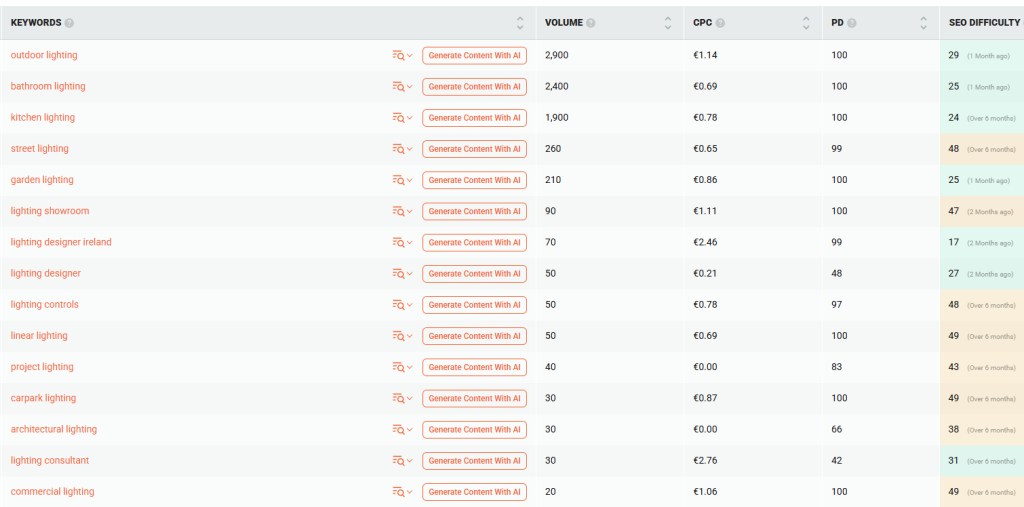Generate Content With AI for garden lighting

tap(474, 180)
